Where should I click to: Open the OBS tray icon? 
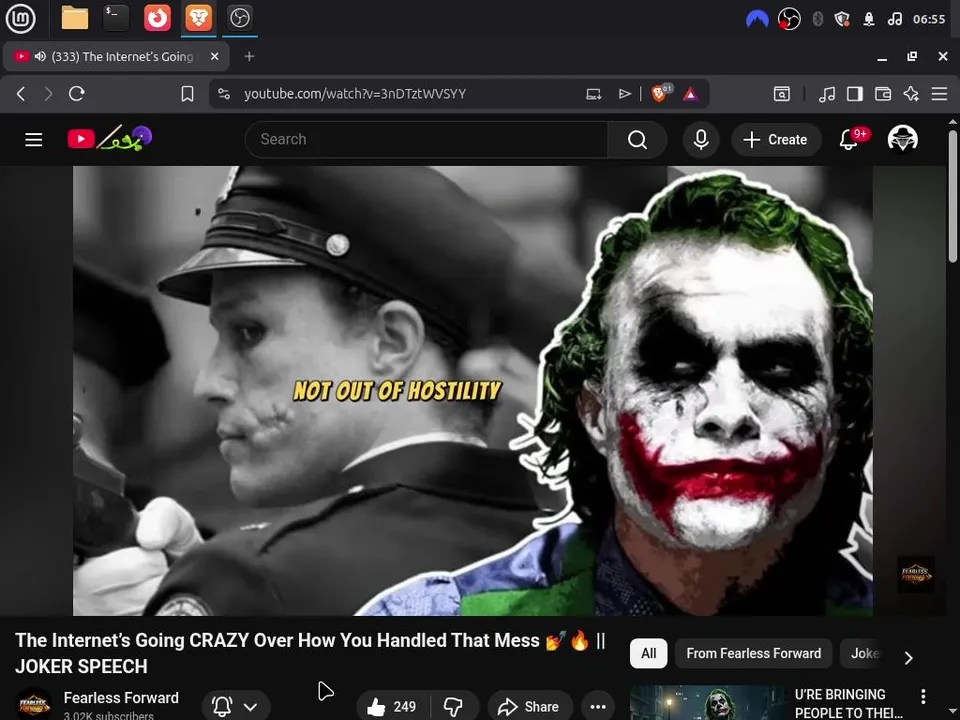(789, 19)
